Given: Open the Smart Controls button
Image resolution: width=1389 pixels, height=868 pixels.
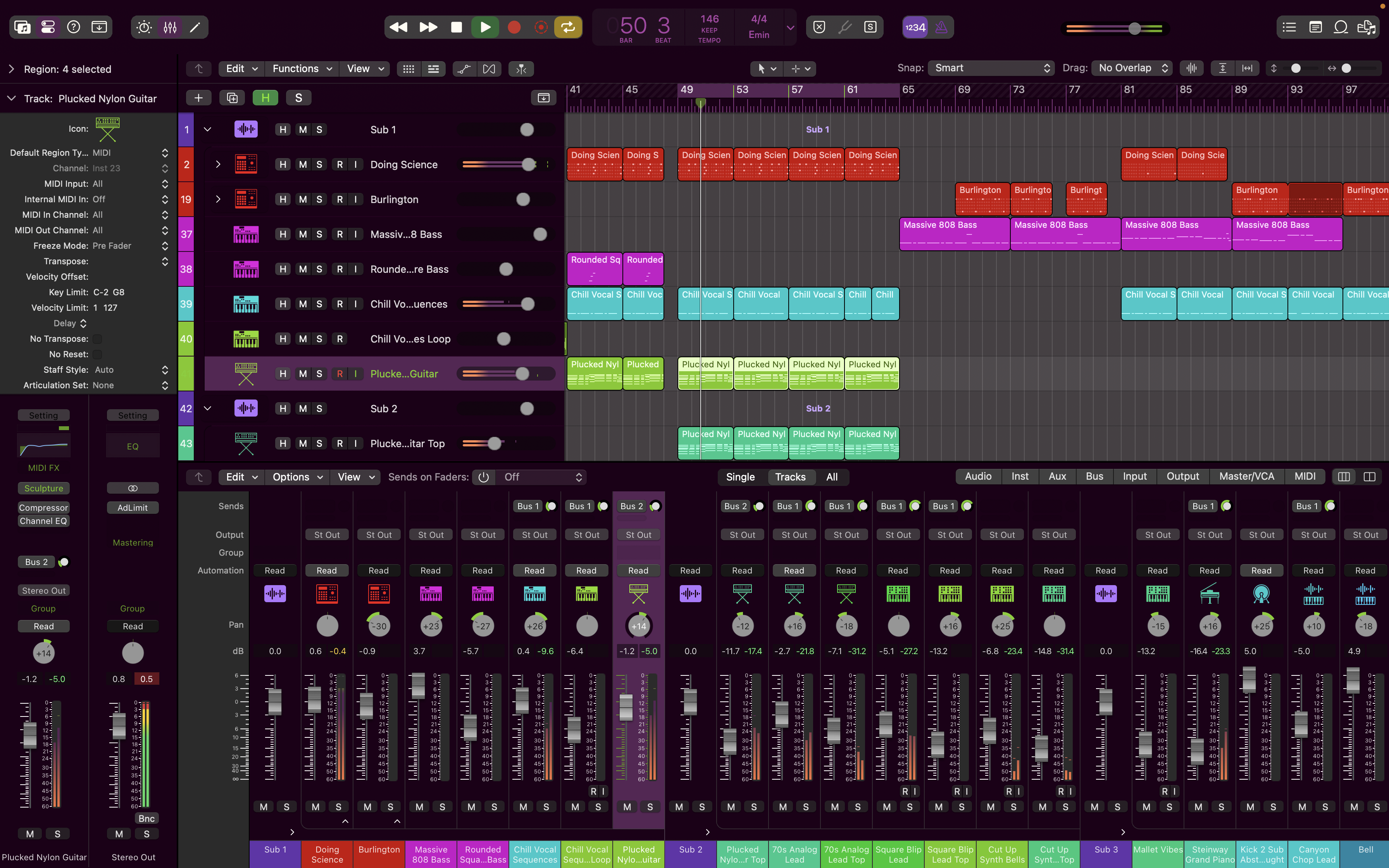Looking at the screenshot, I should pos(144,27).
